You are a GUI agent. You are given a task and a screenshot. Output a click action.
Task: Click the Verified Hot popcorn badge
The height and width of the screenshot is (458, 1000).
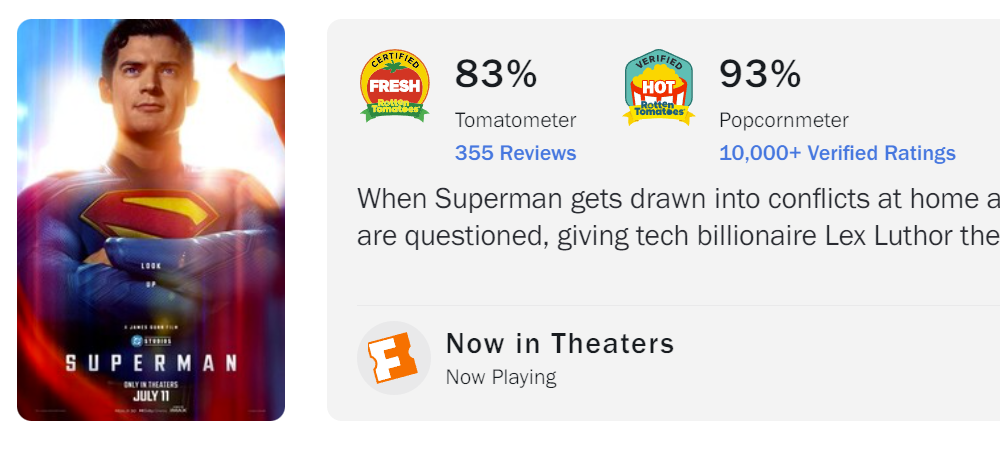click(659, 87)
